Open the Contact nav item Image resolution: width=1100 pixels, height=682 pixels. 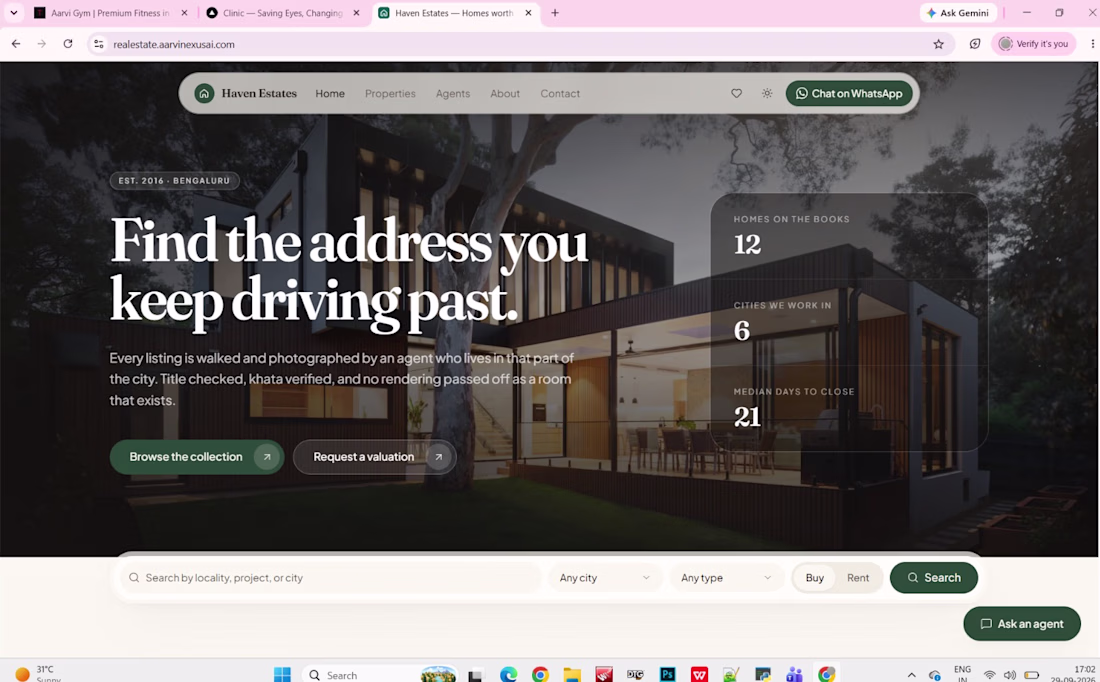(560, 93)
